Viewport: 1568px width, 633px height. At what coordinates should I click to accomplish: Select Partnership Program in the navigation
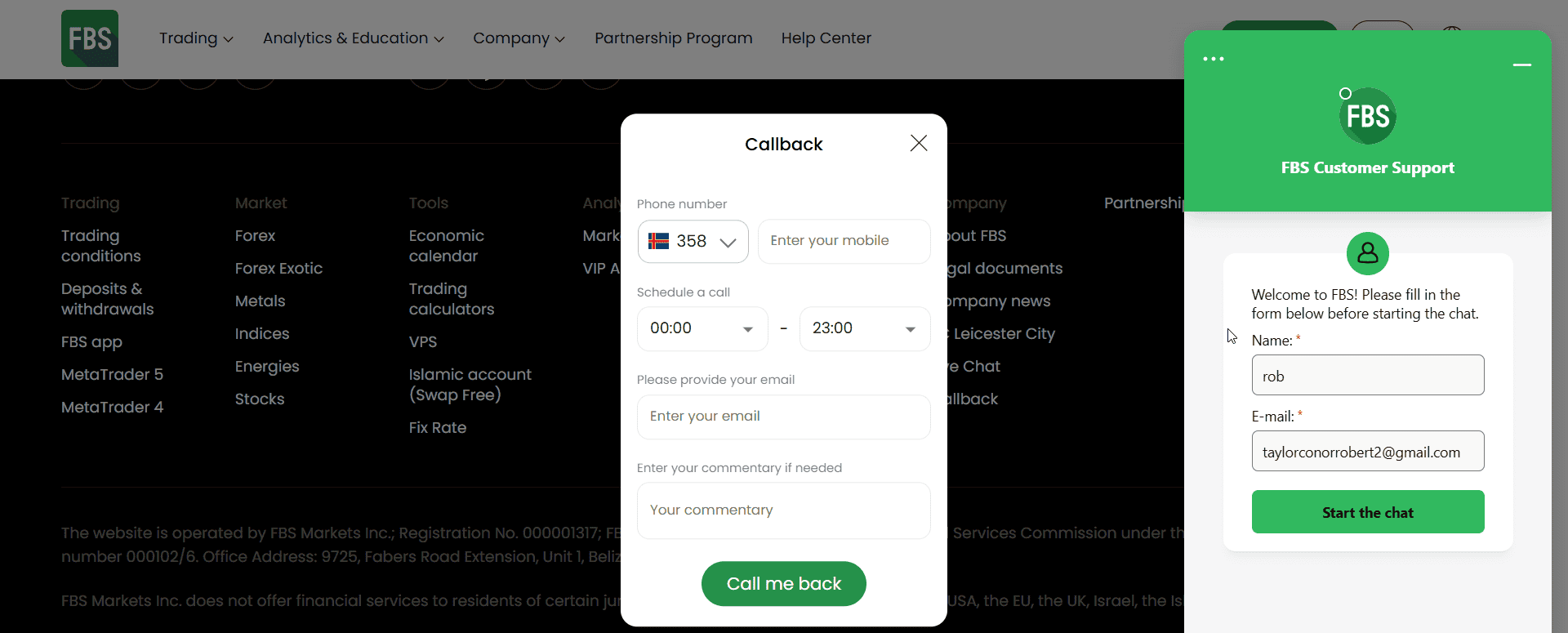click(673, 38)
